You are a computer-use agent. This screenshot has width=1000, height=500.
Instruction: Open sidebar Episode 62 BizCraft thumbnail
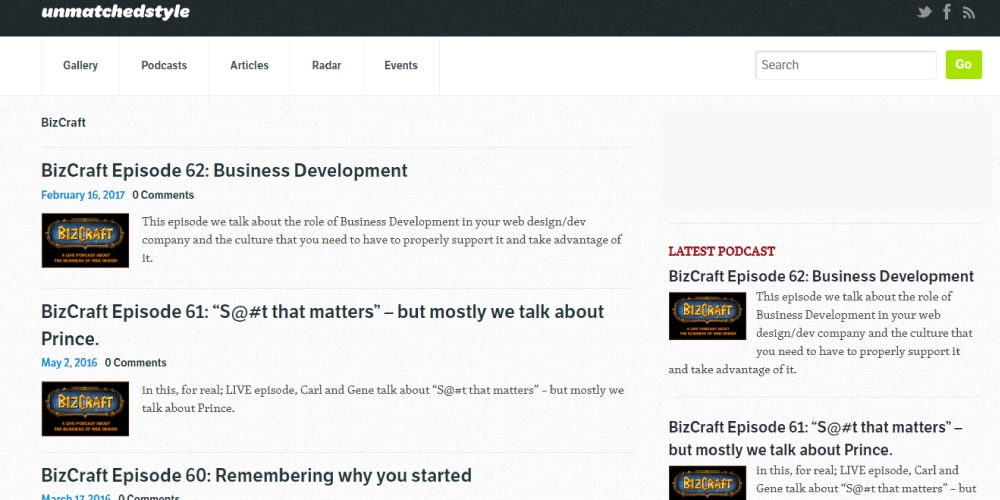click(x=707, y=316)
